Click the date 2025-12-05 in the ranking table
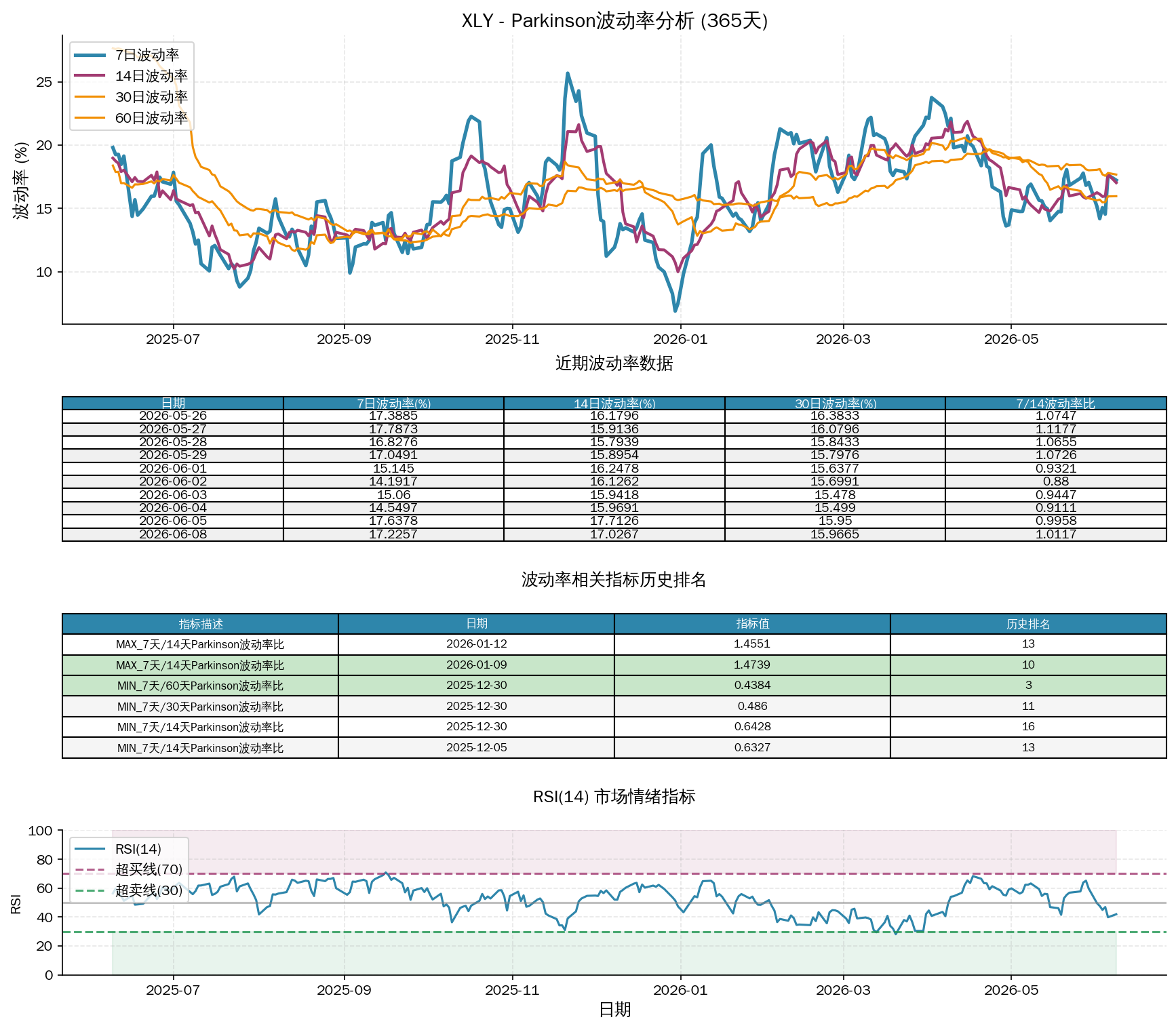Viewport: 1176px width, 1028px height. (477, 748)
